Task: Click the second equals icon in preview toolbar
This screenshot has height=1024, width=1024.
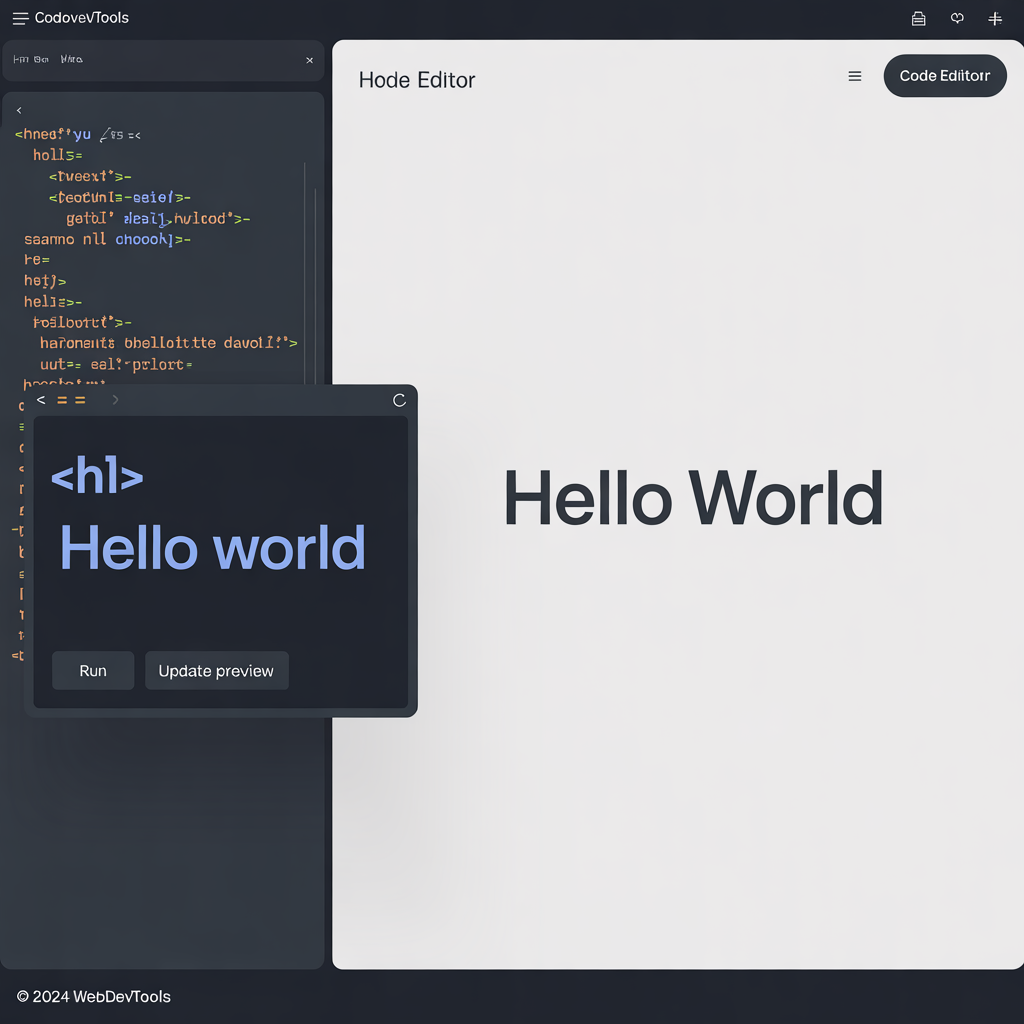Action: [x=80, y=399]
